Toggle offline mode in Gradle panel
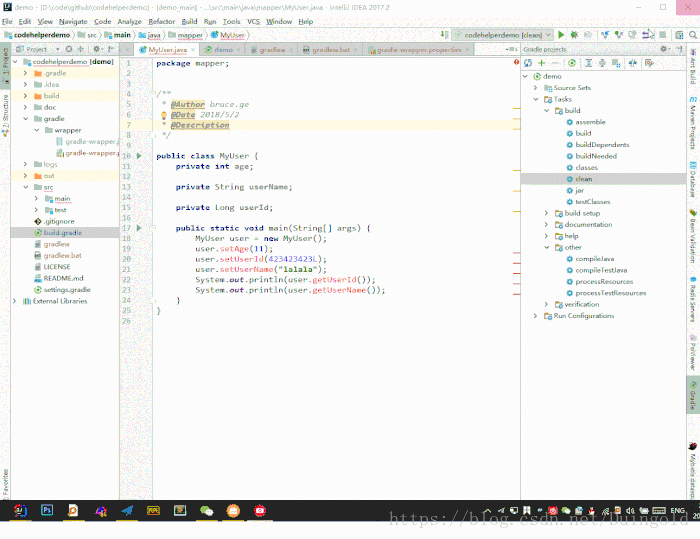The image size is (700, 539). click(633, 63)
